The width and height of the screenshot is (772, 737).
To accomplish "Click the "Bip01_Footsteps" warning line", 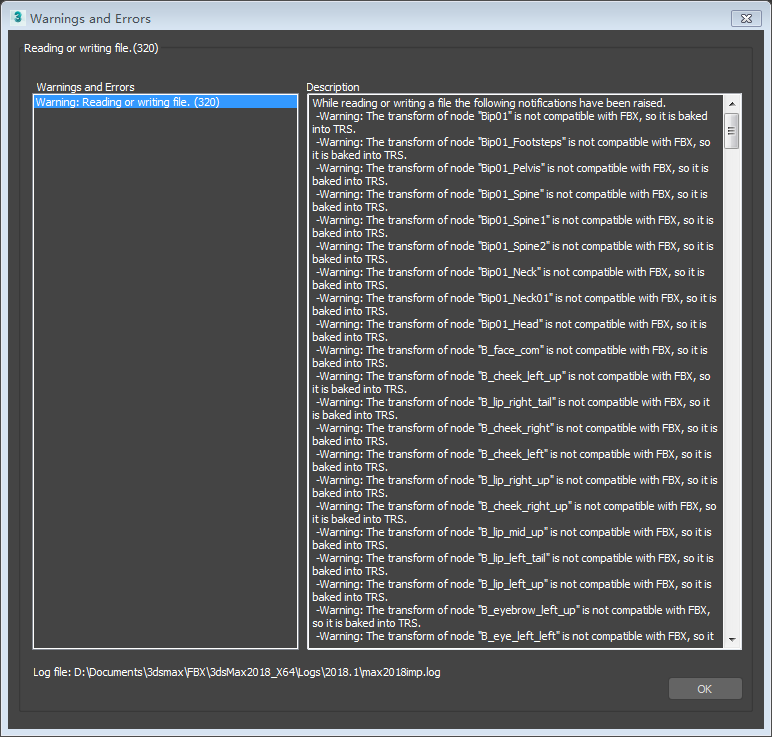I will point(512,142).
